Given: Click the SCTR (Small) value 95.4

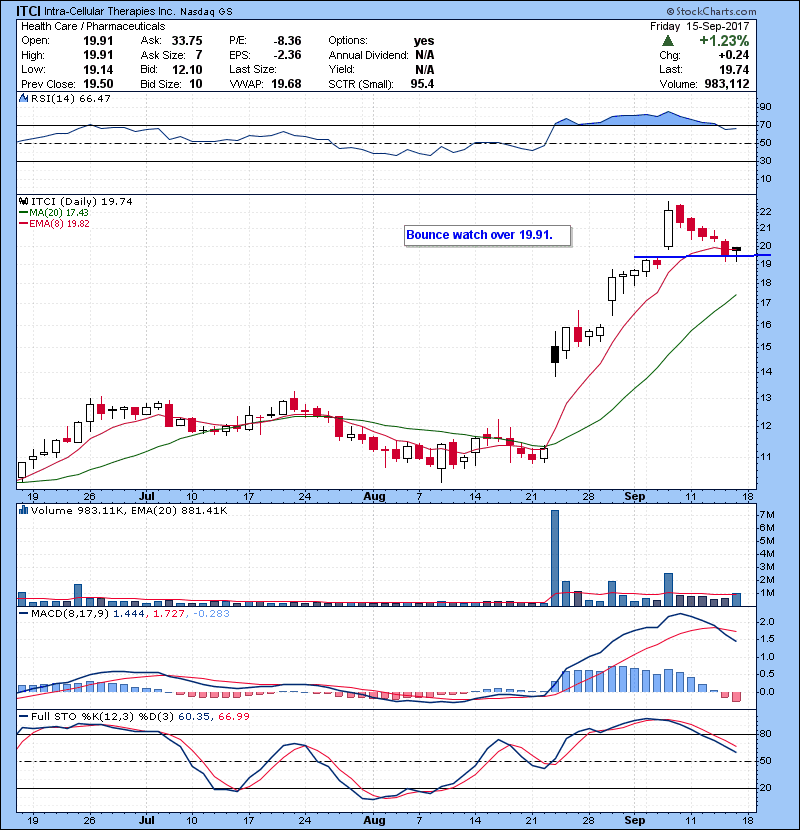Looking at the screenshot, I should point(422,84).
